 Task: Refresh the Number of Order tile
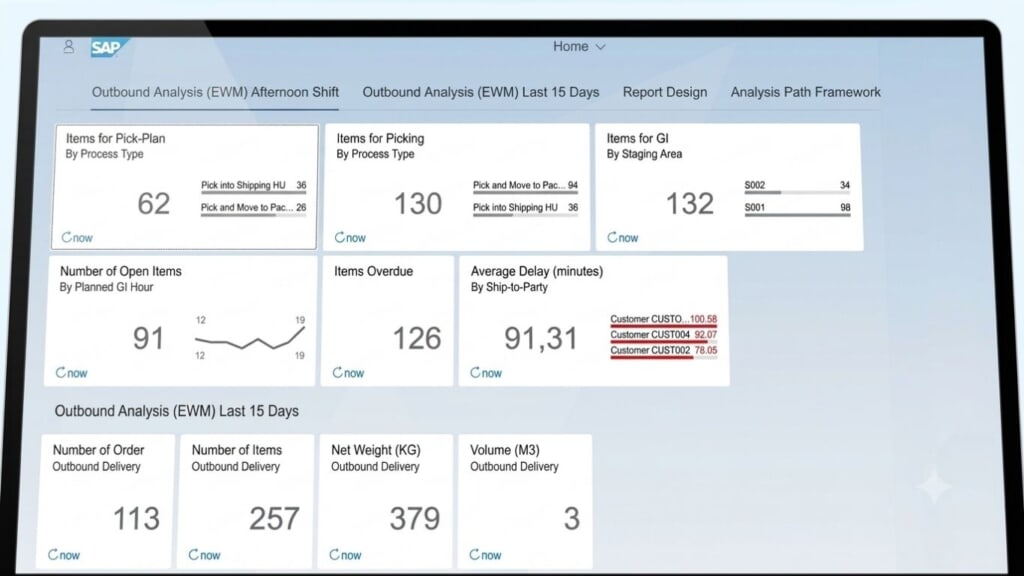point(63,555)
